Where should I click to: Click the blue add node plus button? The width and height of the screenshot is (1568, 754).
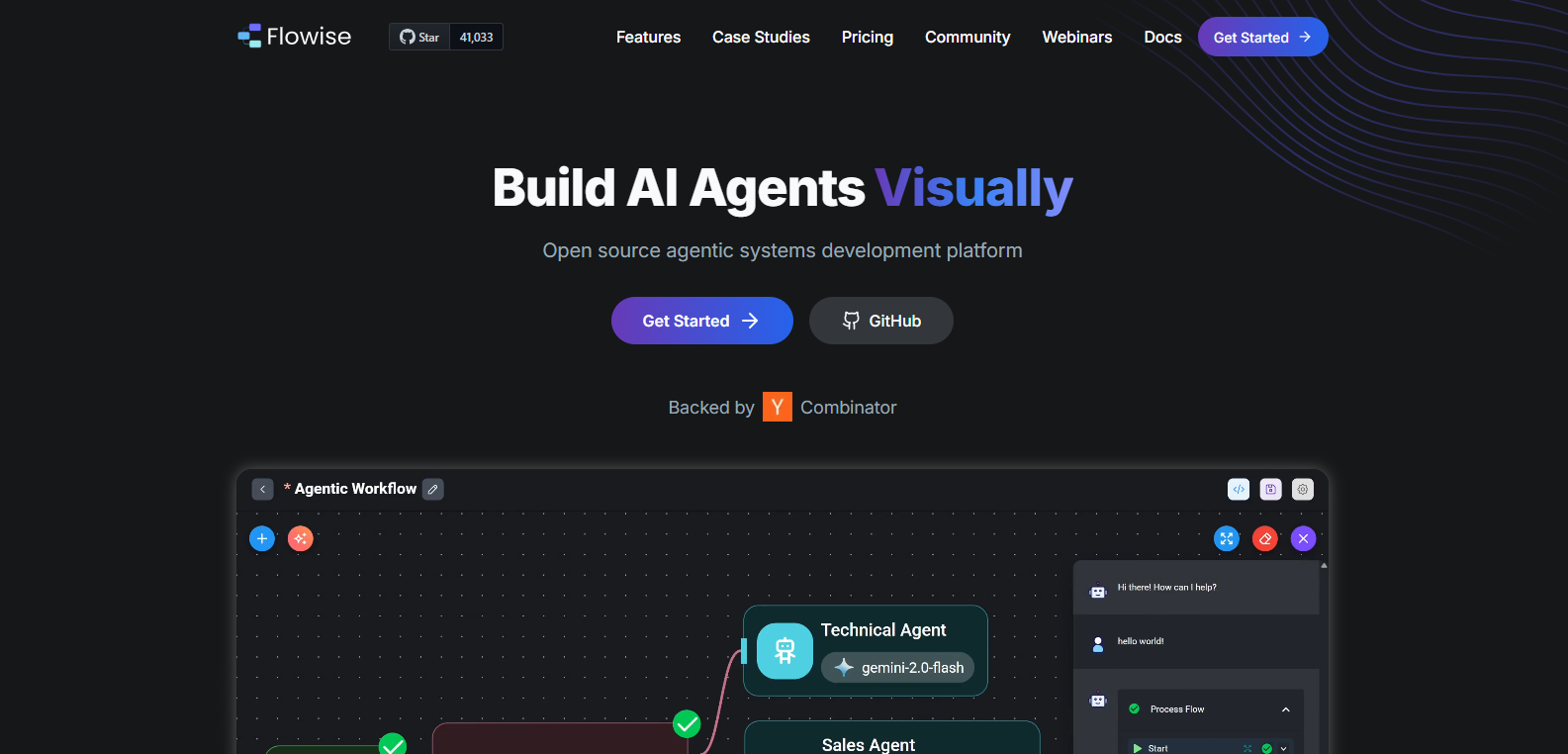(x=262, y=538)
